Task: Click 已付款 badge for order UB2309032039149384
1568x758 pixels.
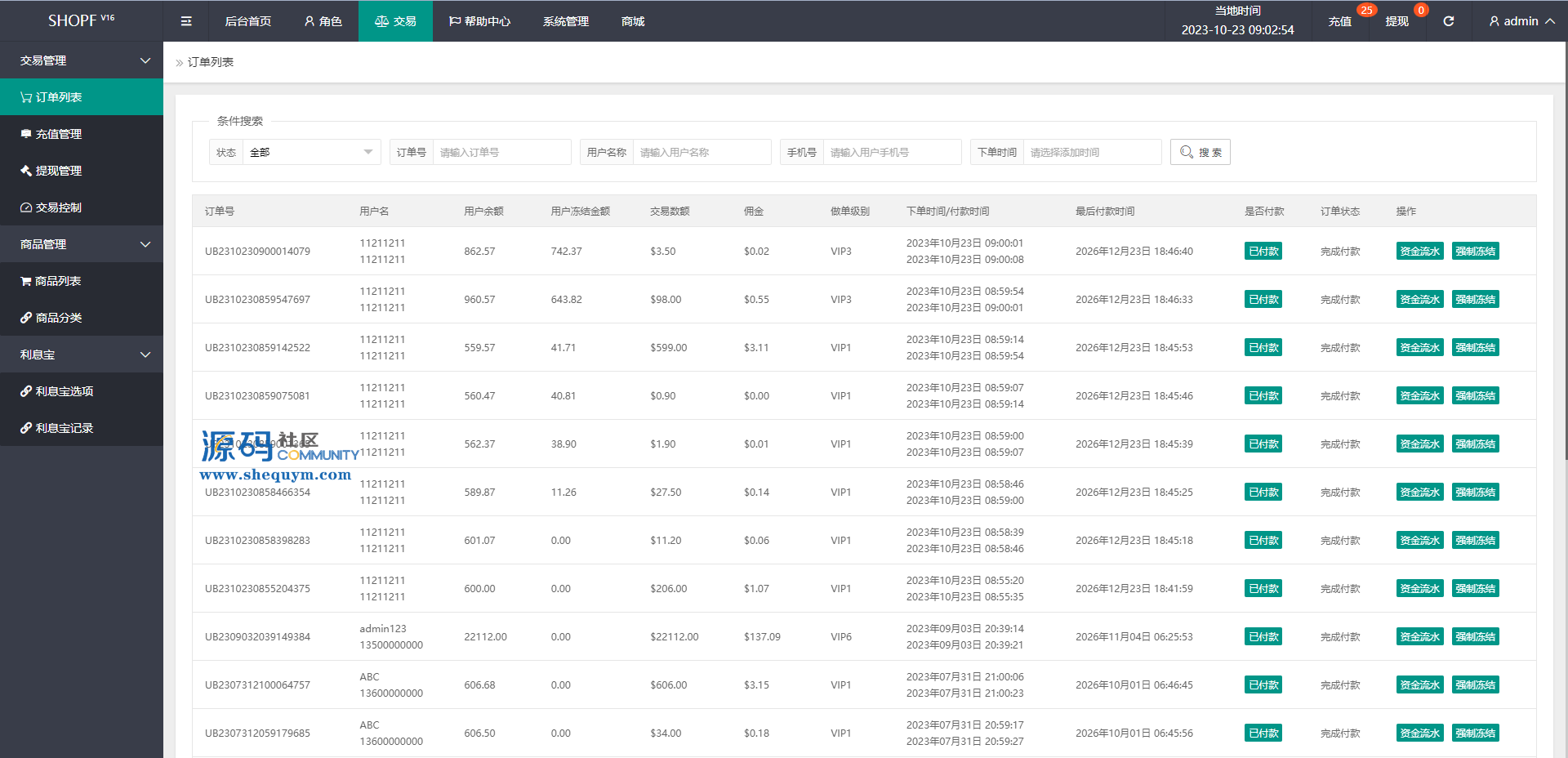Action: 1263,637
